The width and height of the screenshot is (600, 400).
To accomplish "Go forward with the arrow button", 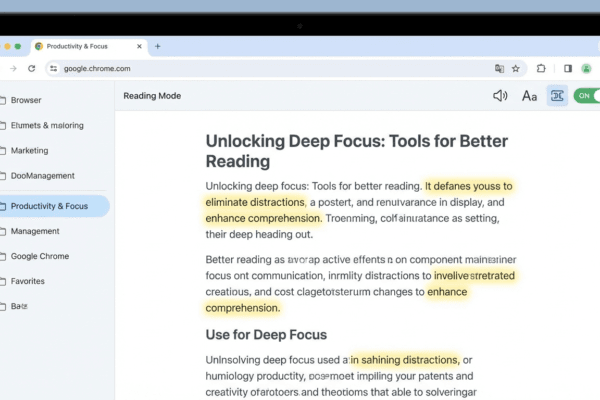I will pyautogui.click(x=13, y=69).
